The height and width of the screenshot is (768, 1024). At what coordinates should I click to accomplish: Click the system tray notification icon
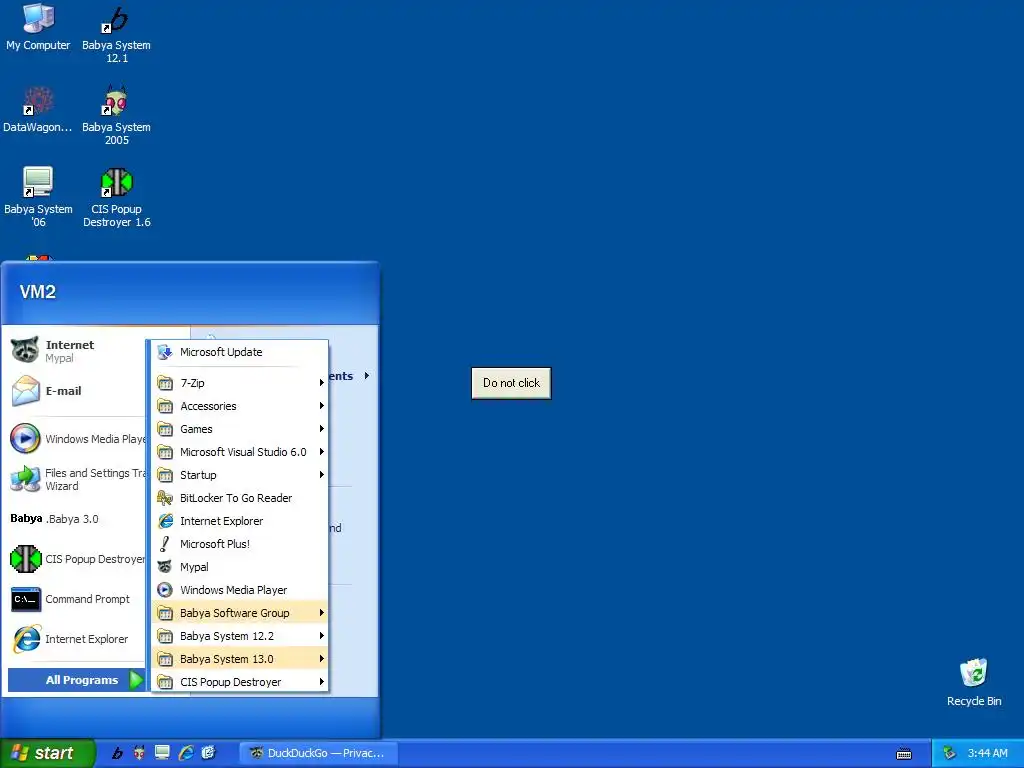click(950, 754)
